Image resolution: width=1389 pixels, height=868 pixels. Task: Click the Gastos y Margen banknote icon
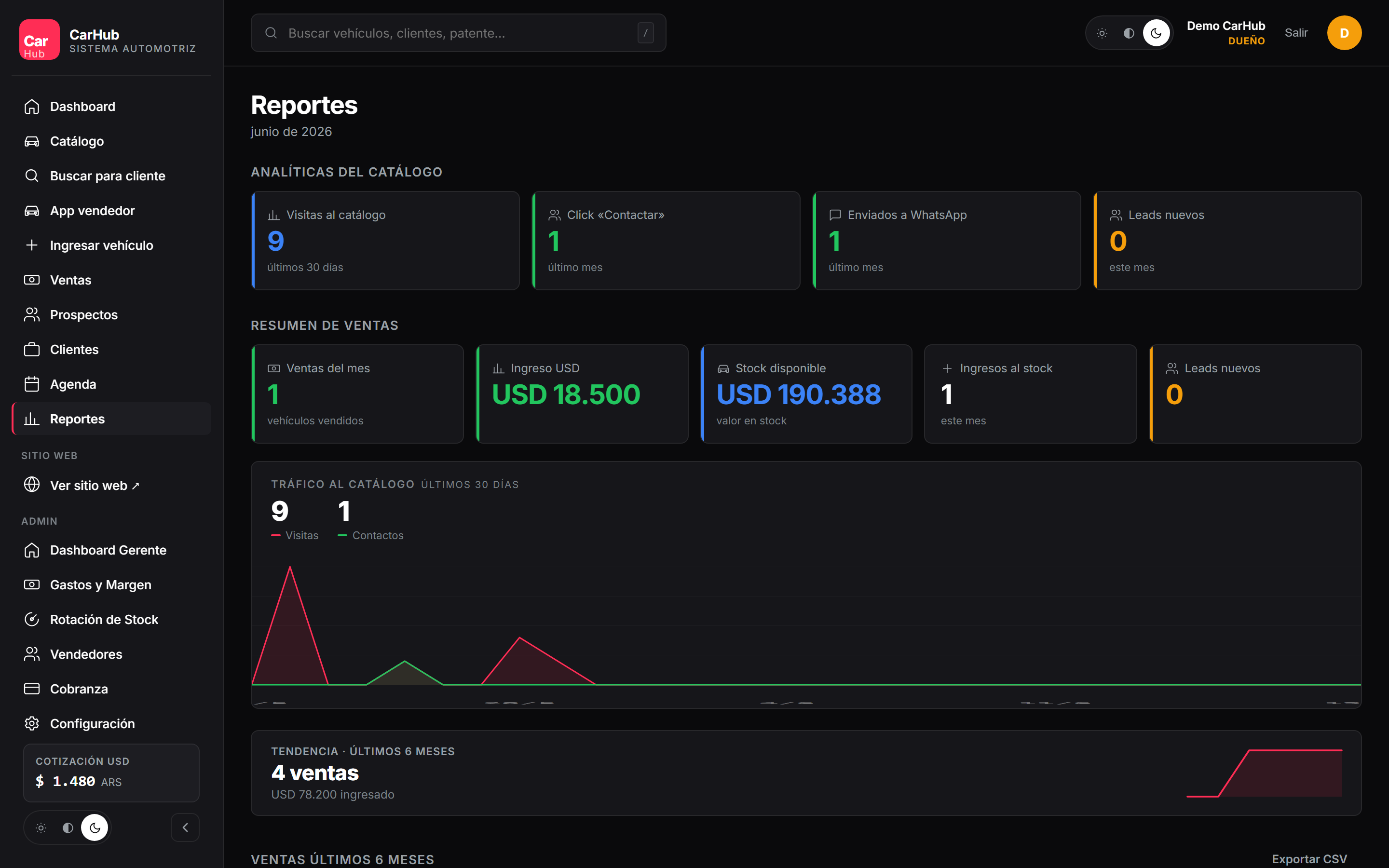click(x=31, y=584)
